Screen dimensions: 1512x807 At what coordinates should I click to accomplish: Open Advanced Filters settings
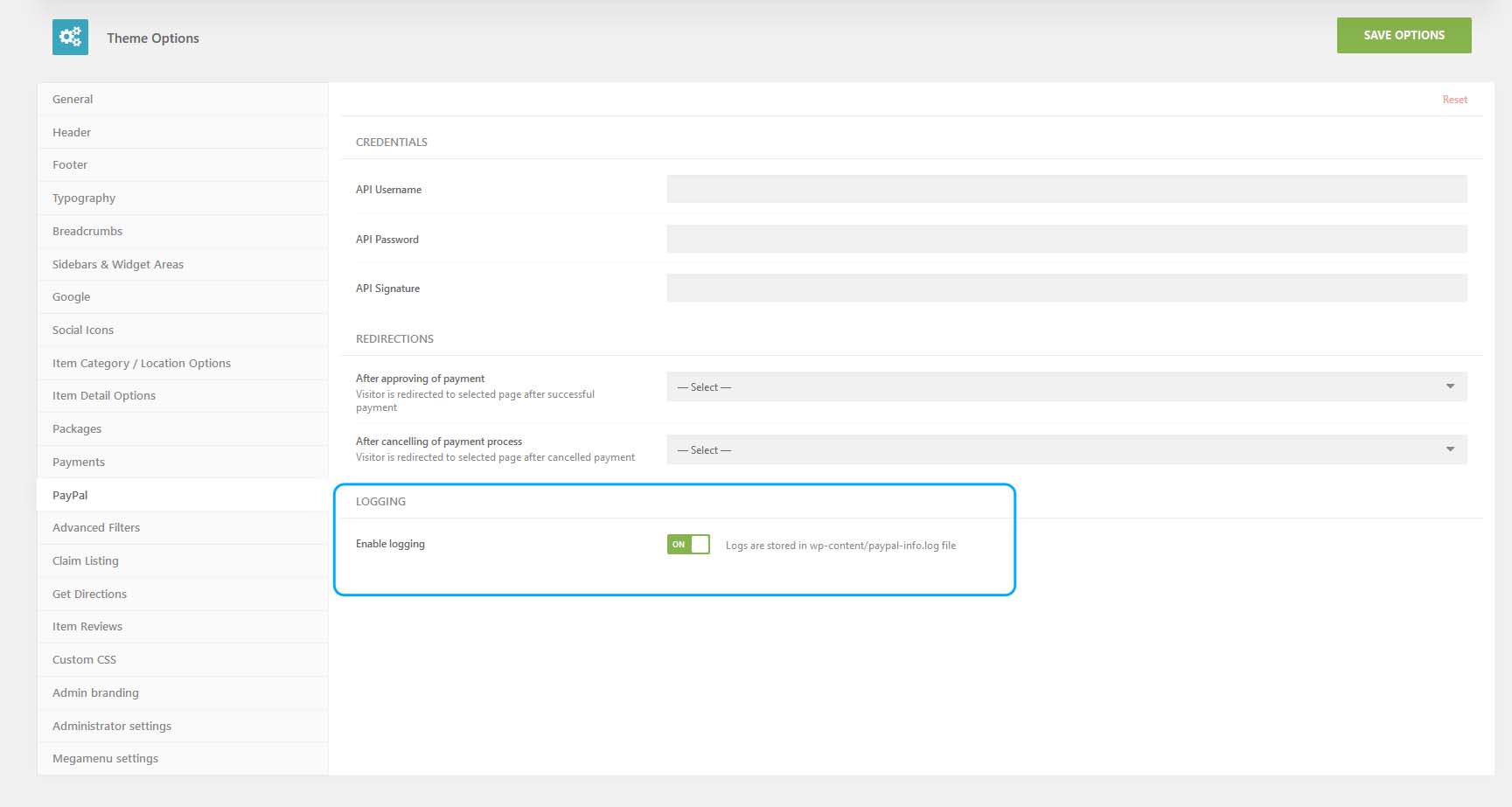pyautogui.click(x=182, y=528)
